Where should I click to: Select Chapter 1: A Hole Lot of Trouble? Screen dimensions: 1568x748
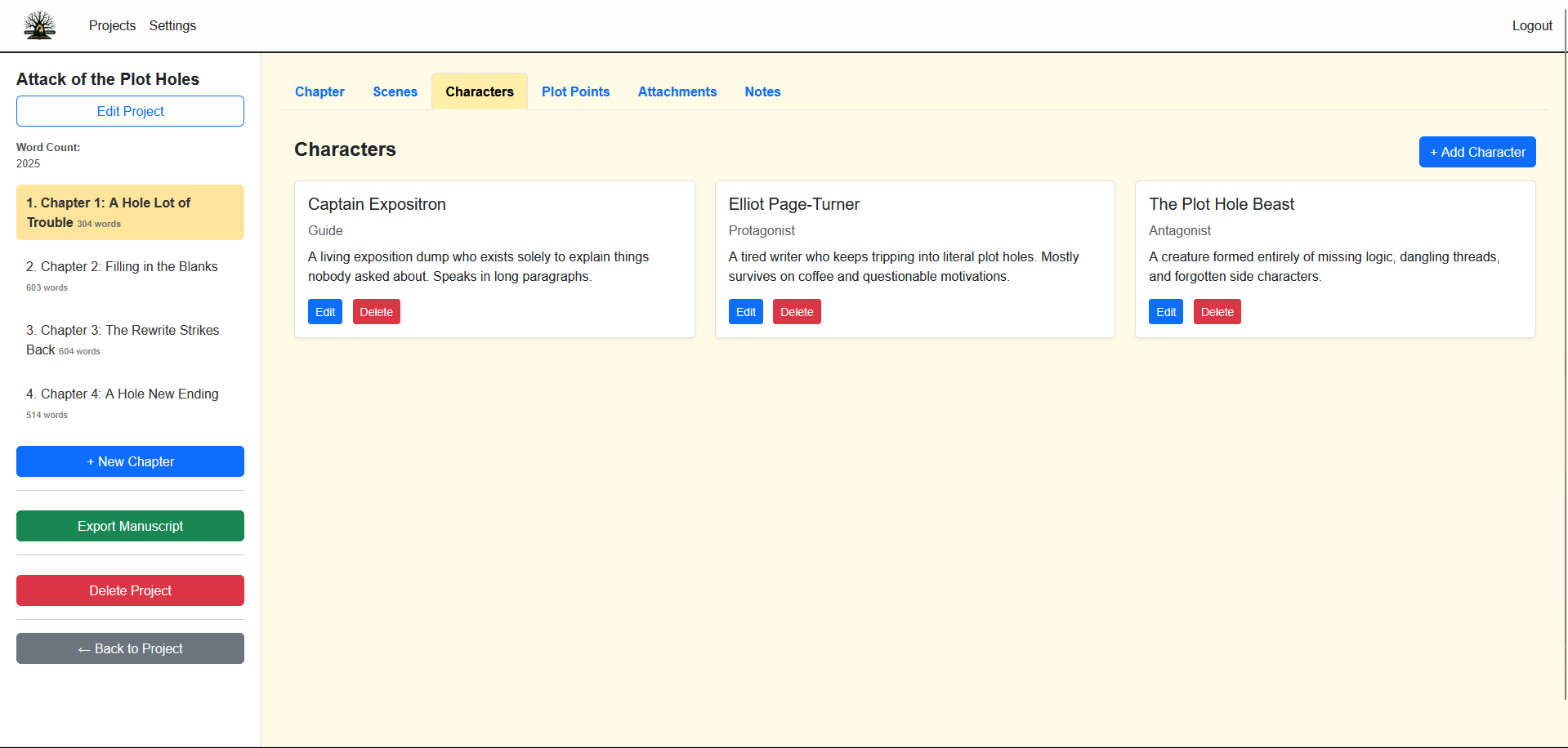tap(130, 212)
